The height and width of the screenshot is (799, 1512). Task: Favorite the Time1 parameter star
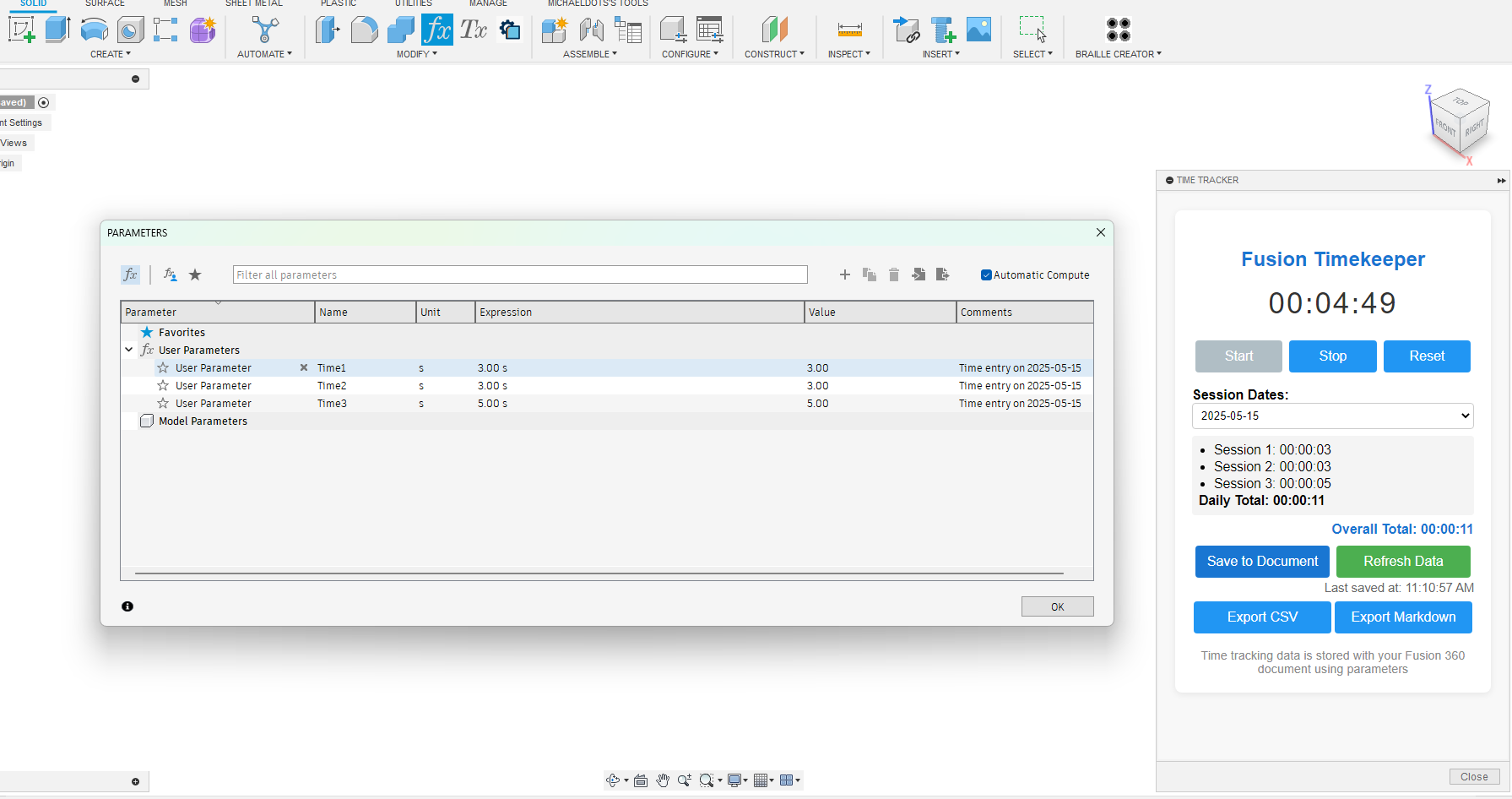[x=163, y=368]
